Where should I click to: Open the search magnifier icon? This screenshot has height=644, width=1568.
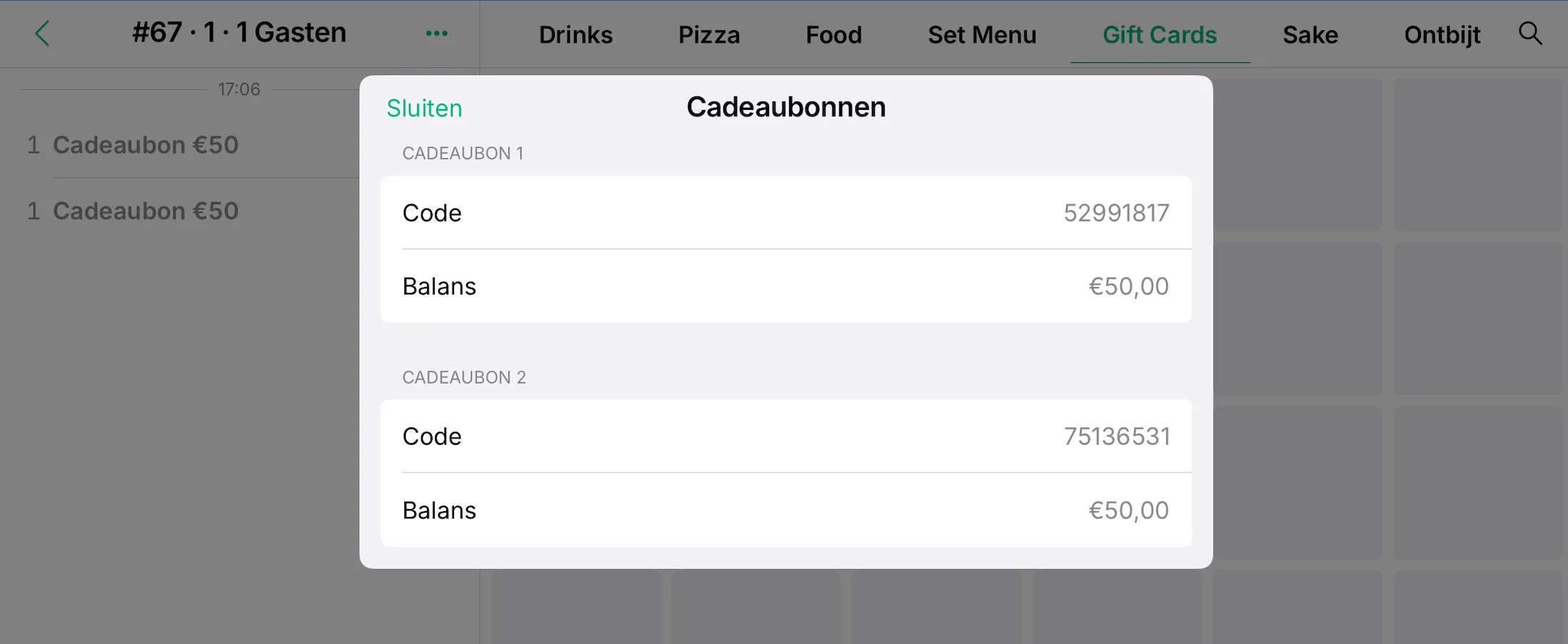tap(1530, 34)
